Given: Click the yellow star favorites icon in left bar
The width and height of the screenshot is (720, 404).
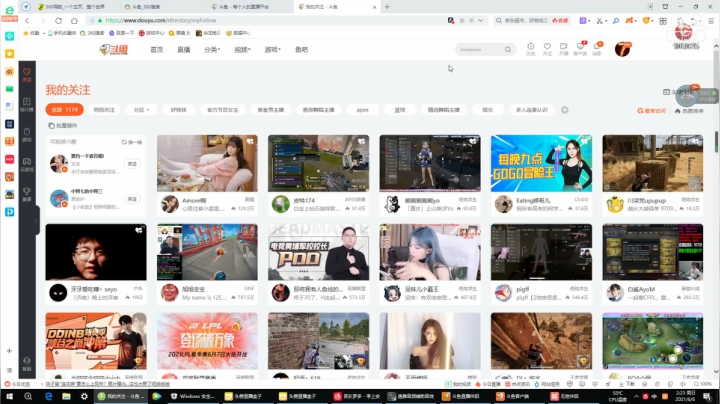Looking at the screenshot, I should pos(9,54).
